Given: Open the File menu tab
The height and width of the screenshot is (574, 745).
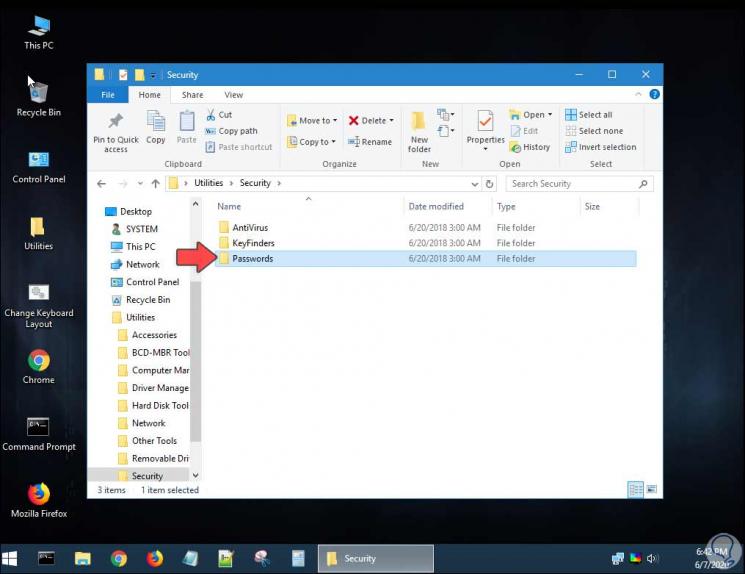Looking at the screenshot, I should [x=108, y=95].
